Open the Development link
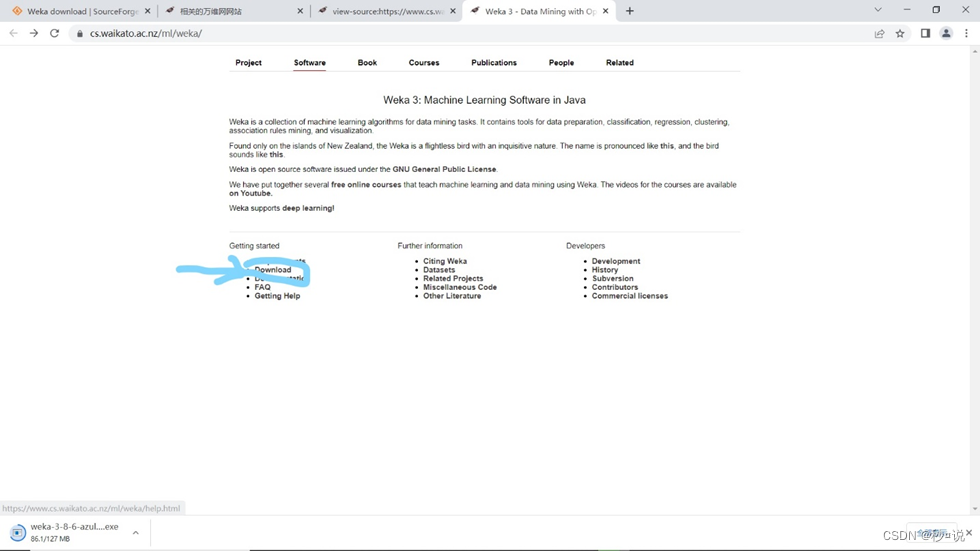Screen dimensions: 980x551 tap(616, 261)
